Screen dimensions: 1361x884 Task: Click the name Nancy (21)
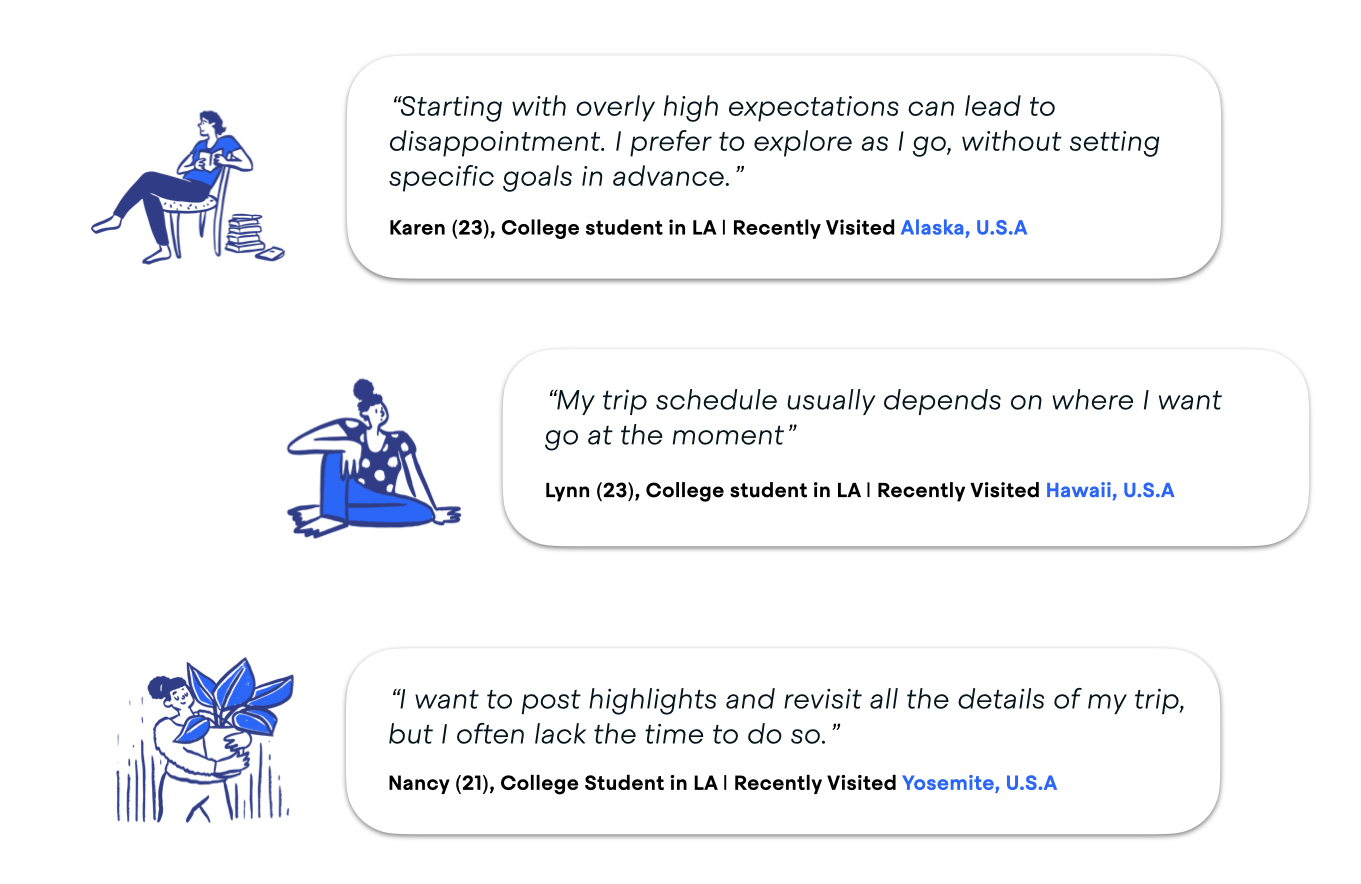pyautogui.click(x=441, y=783)
